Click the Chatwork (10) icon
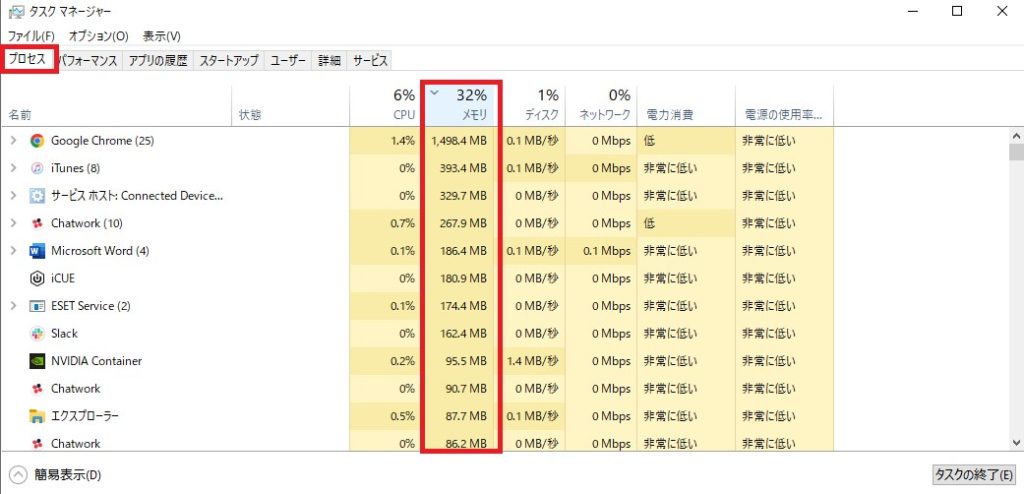The width and height of the screenshot is (1024, 494). [37, 223]
